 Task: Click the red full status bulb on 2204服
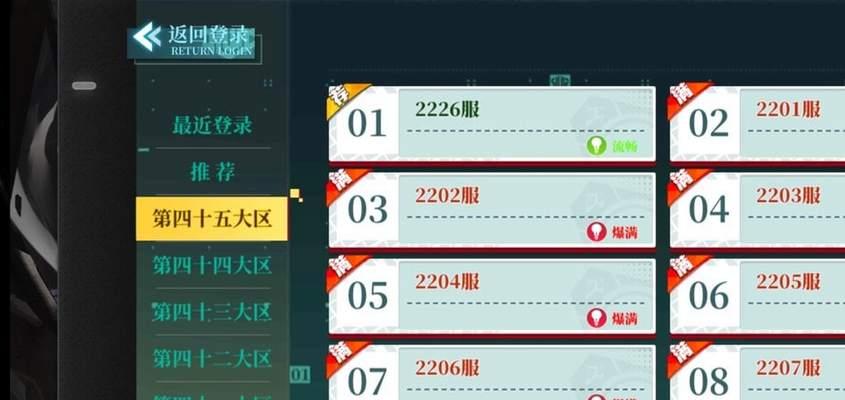(x=597, y=318)
